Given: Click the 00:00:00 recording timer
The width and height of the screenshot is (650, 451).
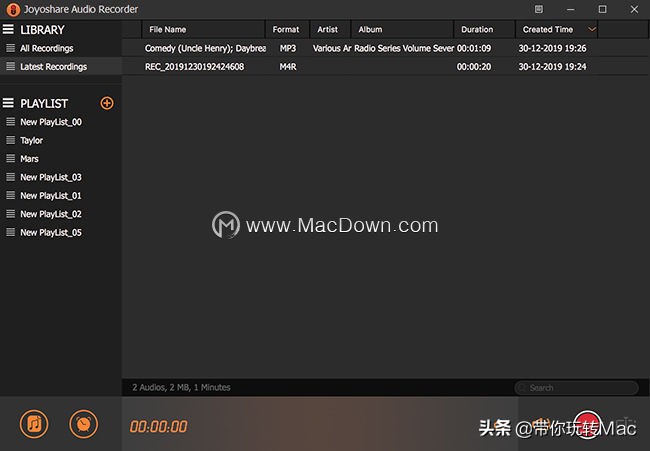Looking at the screenshot, I should tap(158, 427).
